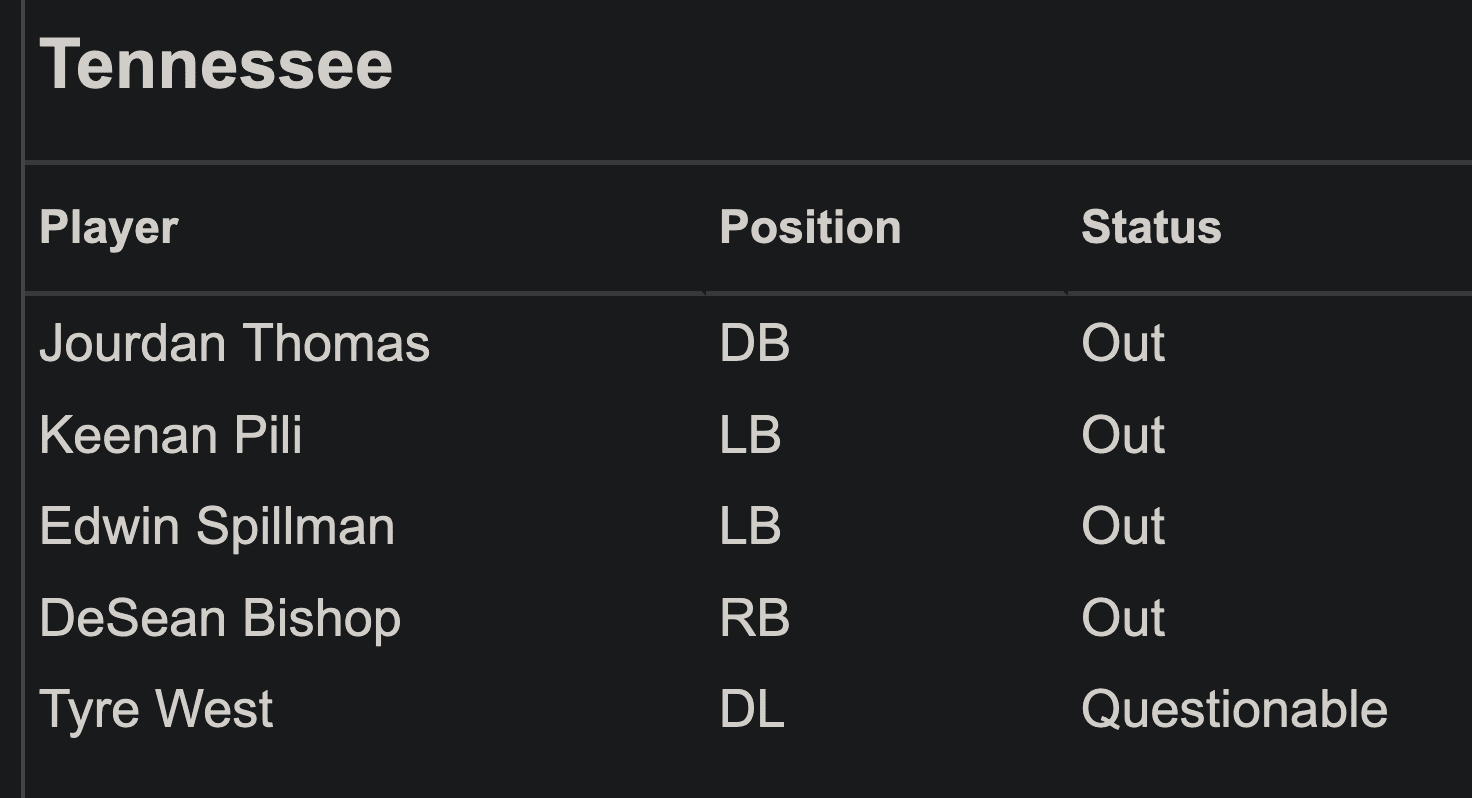The image size is (1472, 798).
Task: Click player name Jourdan Thomas
Action: point(235,343)
